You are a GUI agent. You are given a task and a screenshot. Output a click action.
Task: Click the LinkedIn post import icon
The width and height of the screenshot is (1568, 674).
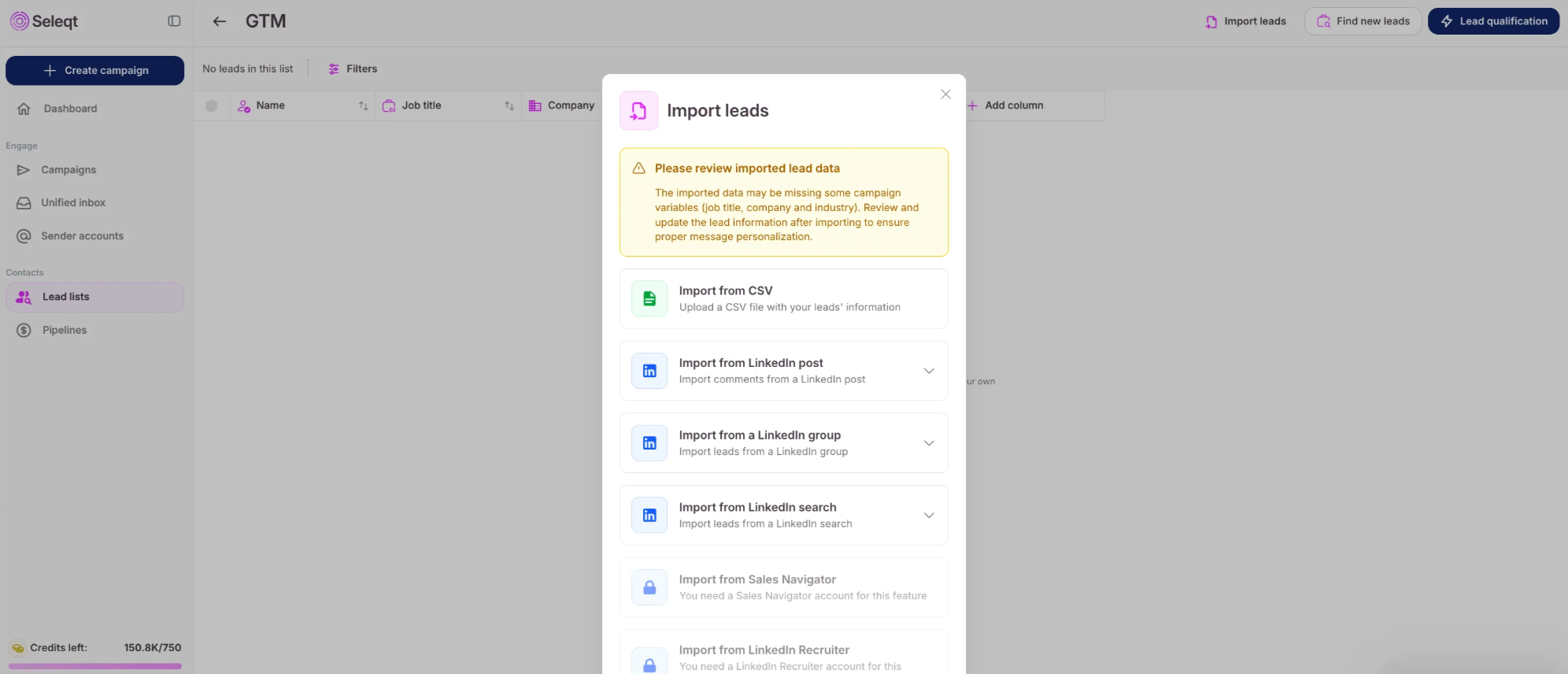coord(649,371)
